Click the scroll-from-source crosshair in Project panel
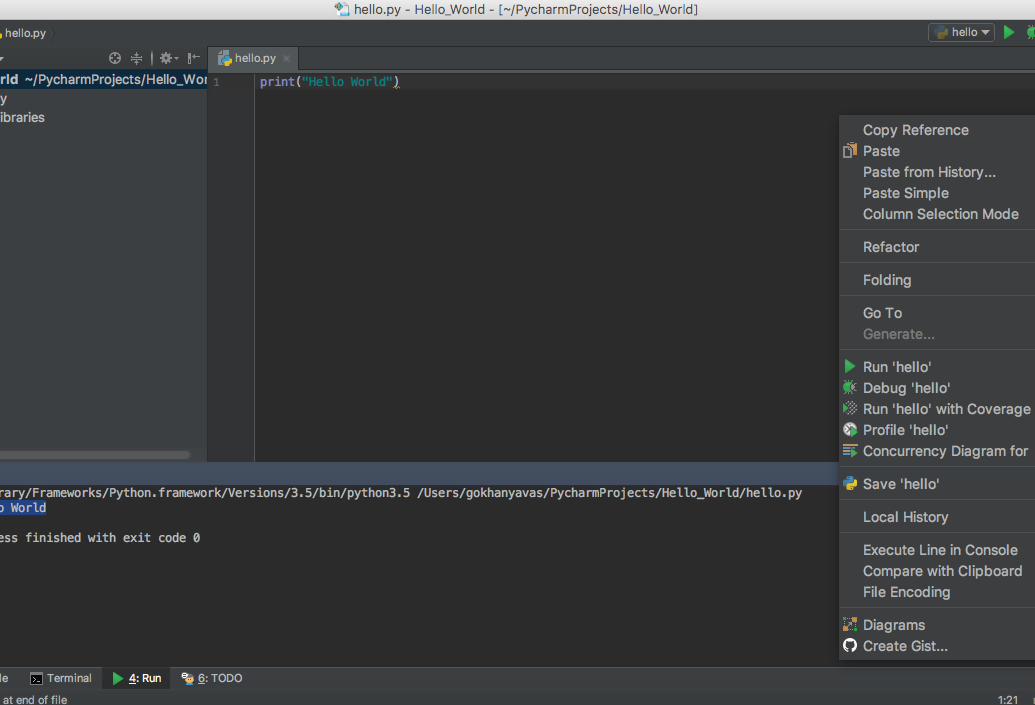This screenshot has width=1035, height=705. [114, 57]
